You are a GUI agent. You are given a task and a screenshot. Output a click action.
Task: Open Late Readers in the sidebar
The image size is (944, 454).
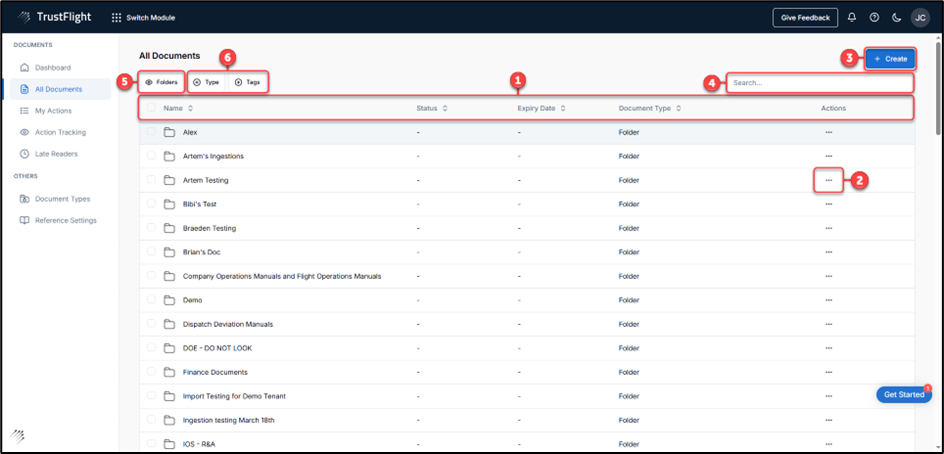pyautogui.click(x=56, y=154)
